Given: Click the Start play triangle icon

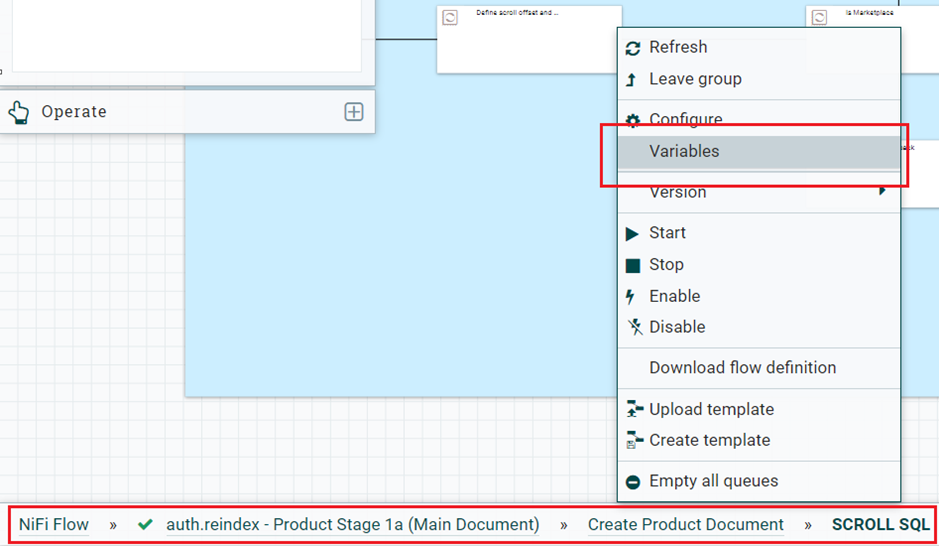Looking at the screenshot, I should point(632,234).
